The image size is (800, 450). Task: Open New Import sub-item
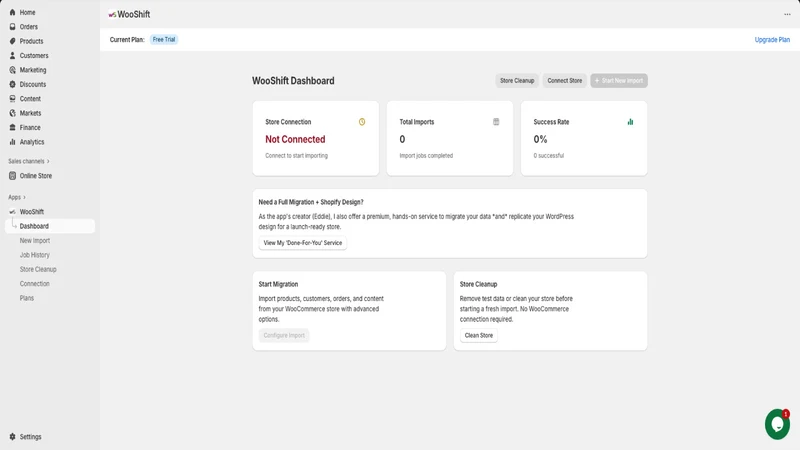35,240
